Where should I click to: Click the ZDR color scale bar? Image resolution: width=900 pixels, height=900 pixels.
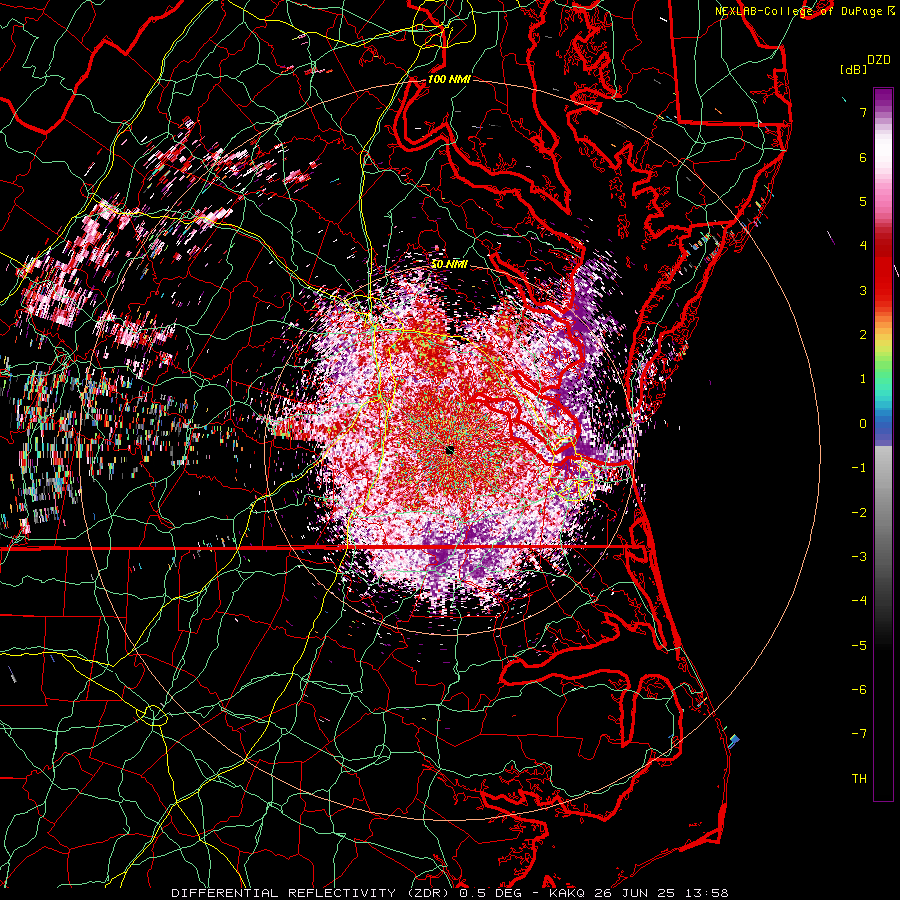click(x=883, y=444)
